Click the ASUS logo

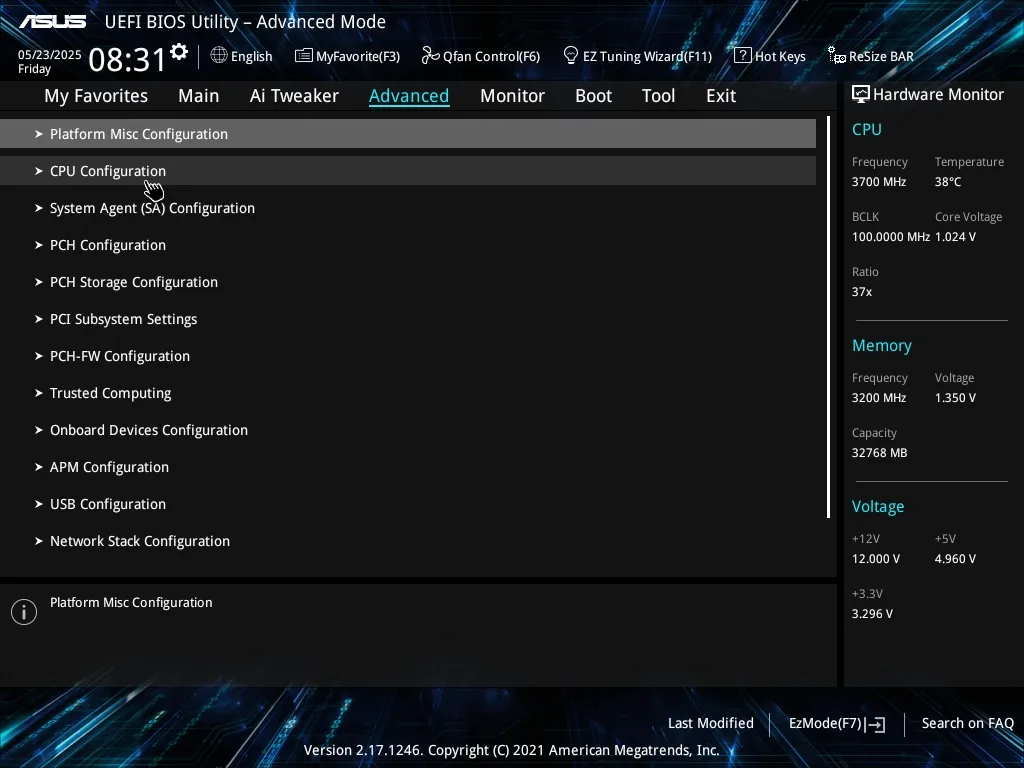point(52,22)
